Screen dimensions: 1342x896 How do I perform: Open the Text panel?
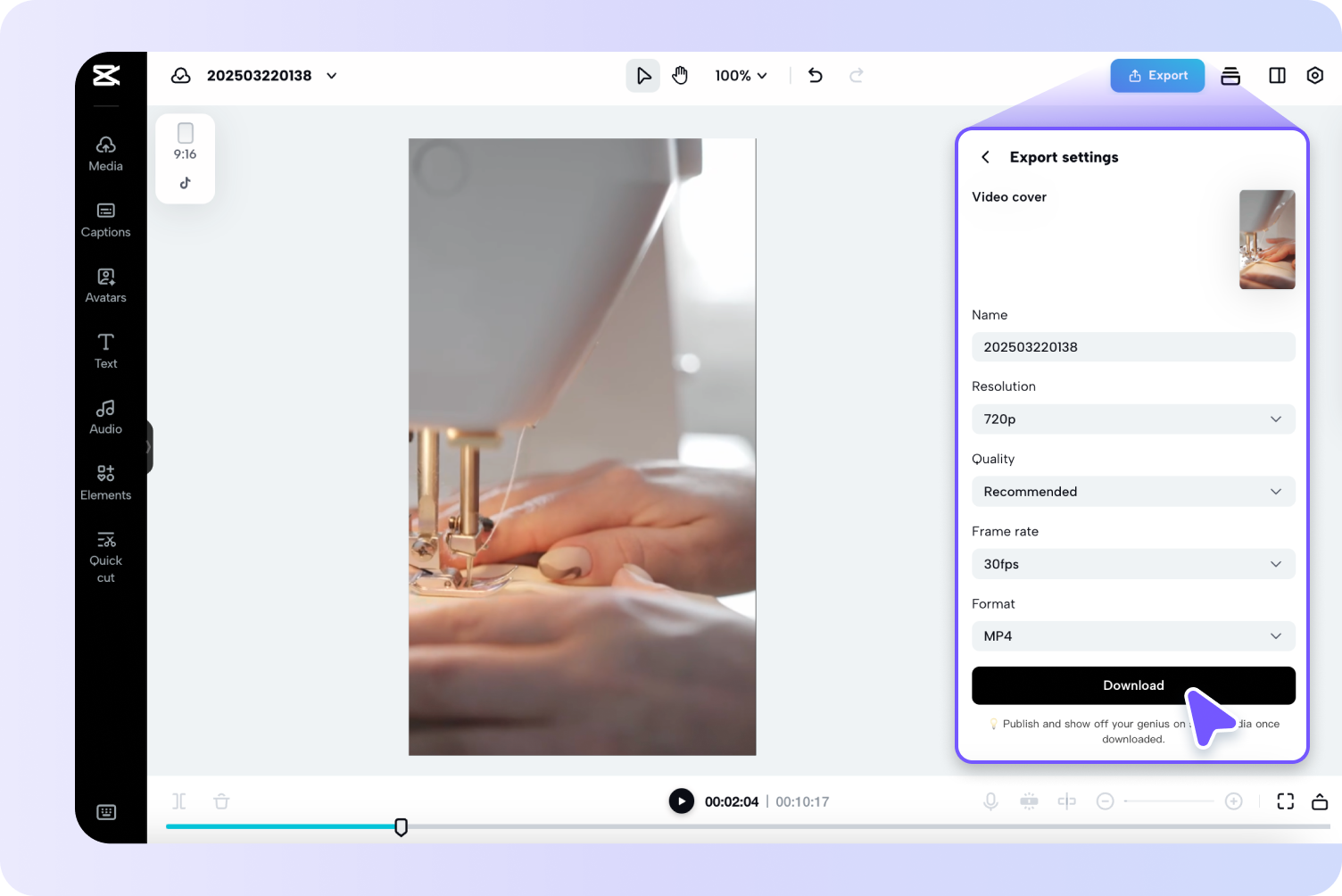coord(106,352)
